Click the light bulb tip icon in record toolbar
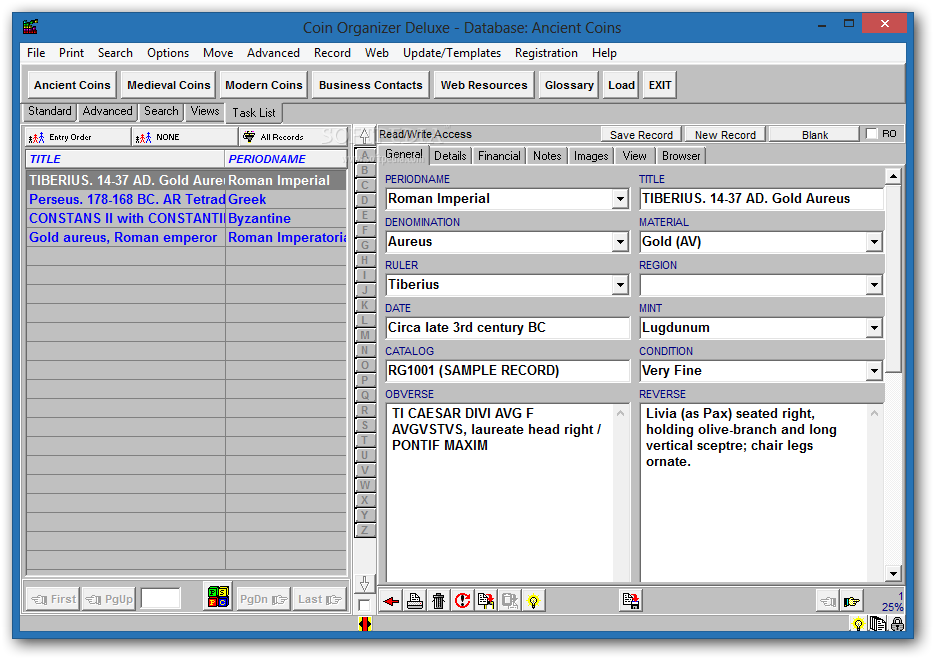Screen dimensions: 934x659 click(534, 601)
